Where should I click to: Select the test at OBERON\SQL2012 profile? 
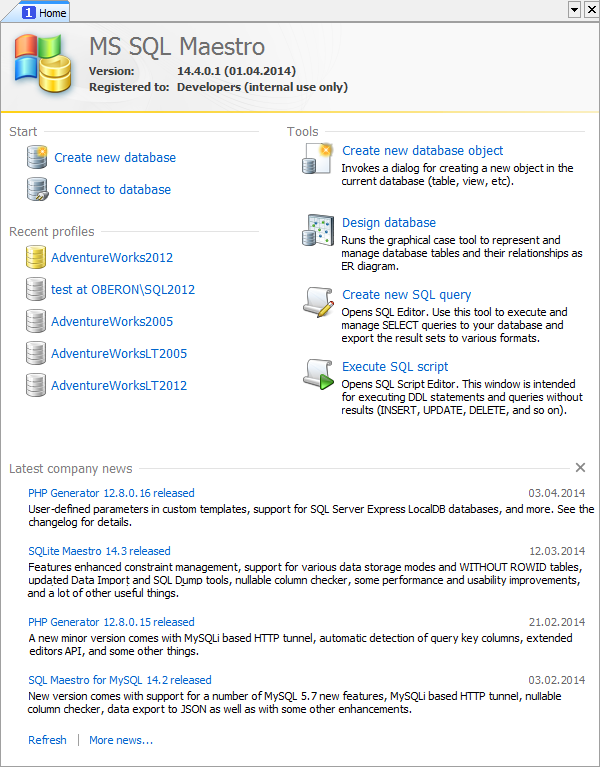point(123,290)
